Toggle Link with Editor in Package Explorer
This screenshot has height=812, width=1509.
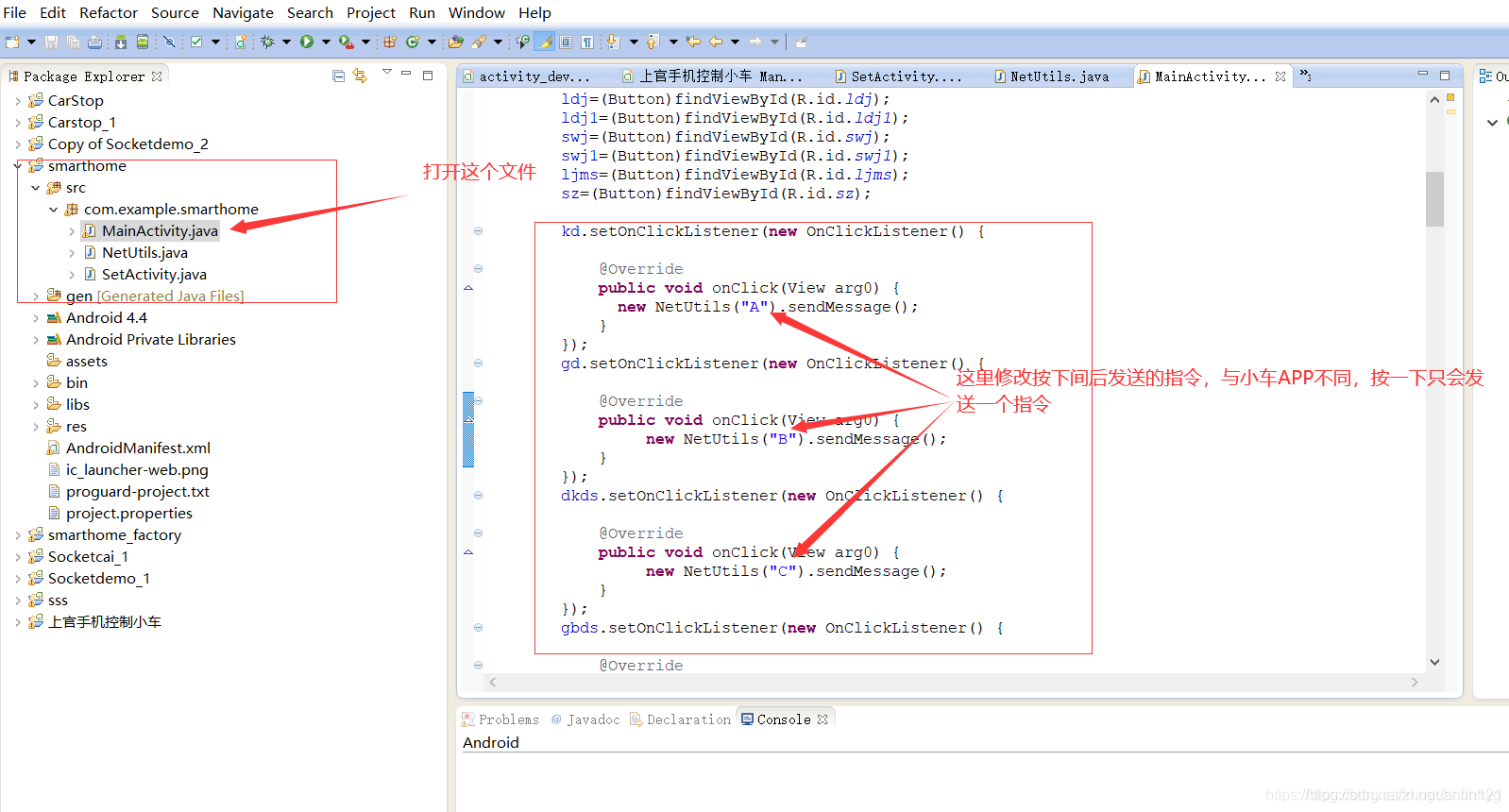pos(360,76)
